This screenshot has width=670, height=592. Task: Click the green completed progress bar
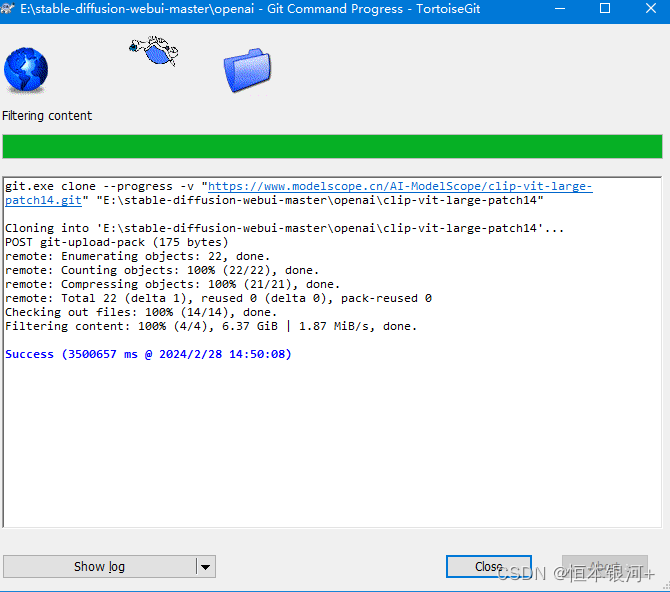point(332,146)
